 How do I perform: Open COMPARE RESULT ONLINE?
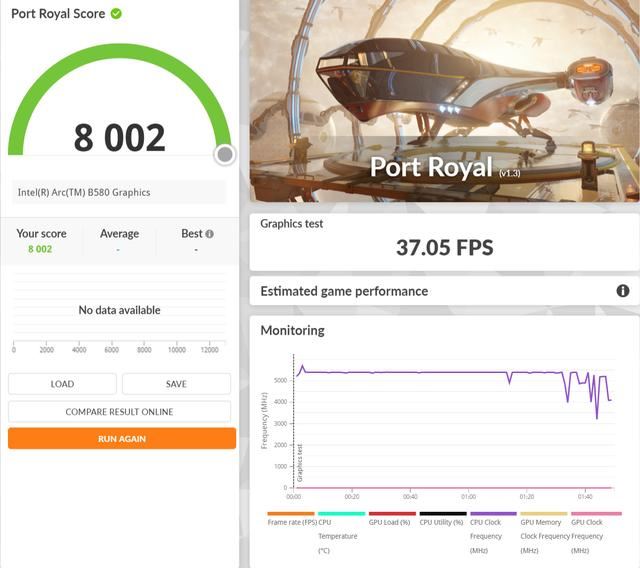pyautogui.click(x=120, y=412)
